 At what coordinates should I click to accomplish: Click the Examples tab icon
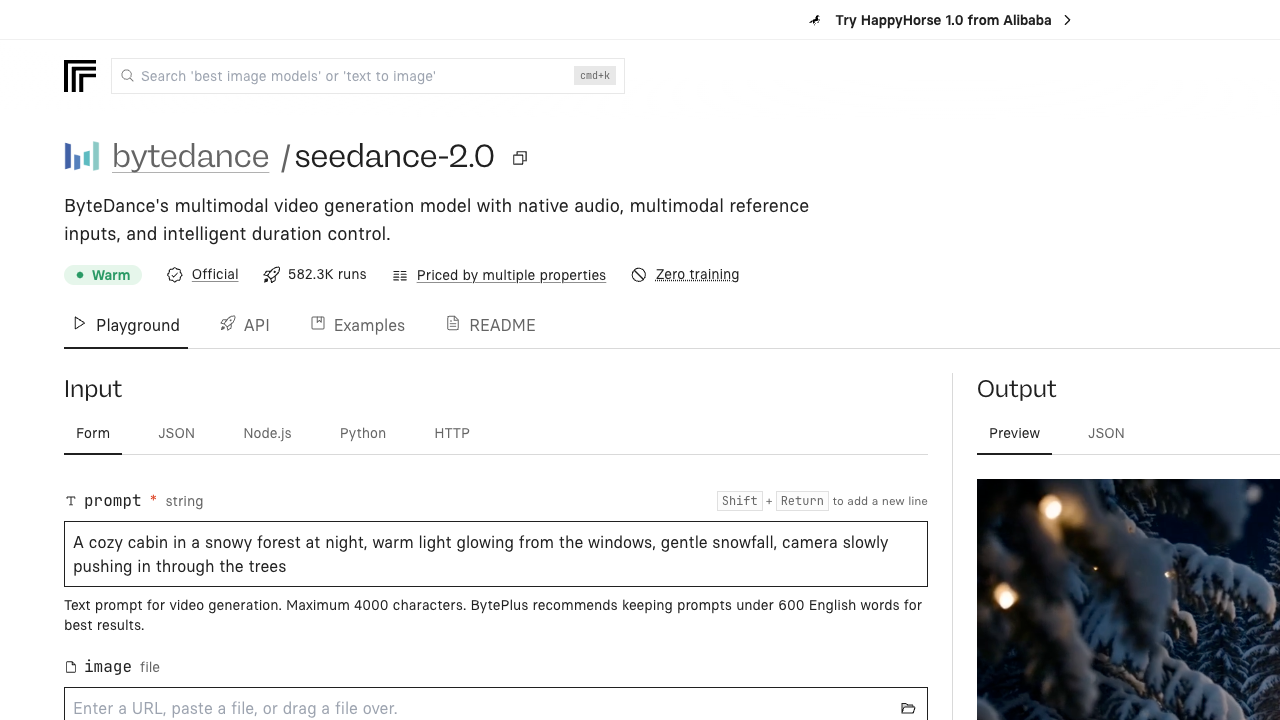coord(318,323)
